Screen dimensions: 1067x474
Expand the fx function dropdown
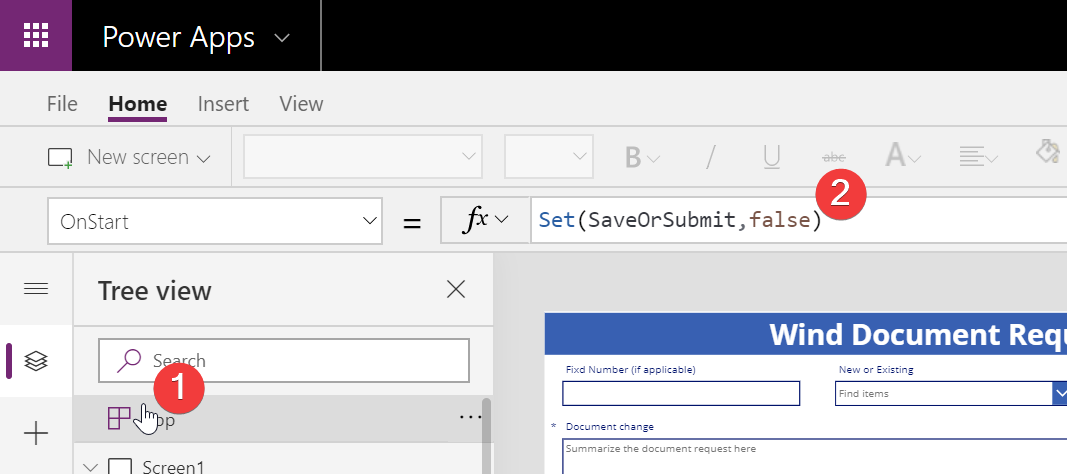point(485,221)
